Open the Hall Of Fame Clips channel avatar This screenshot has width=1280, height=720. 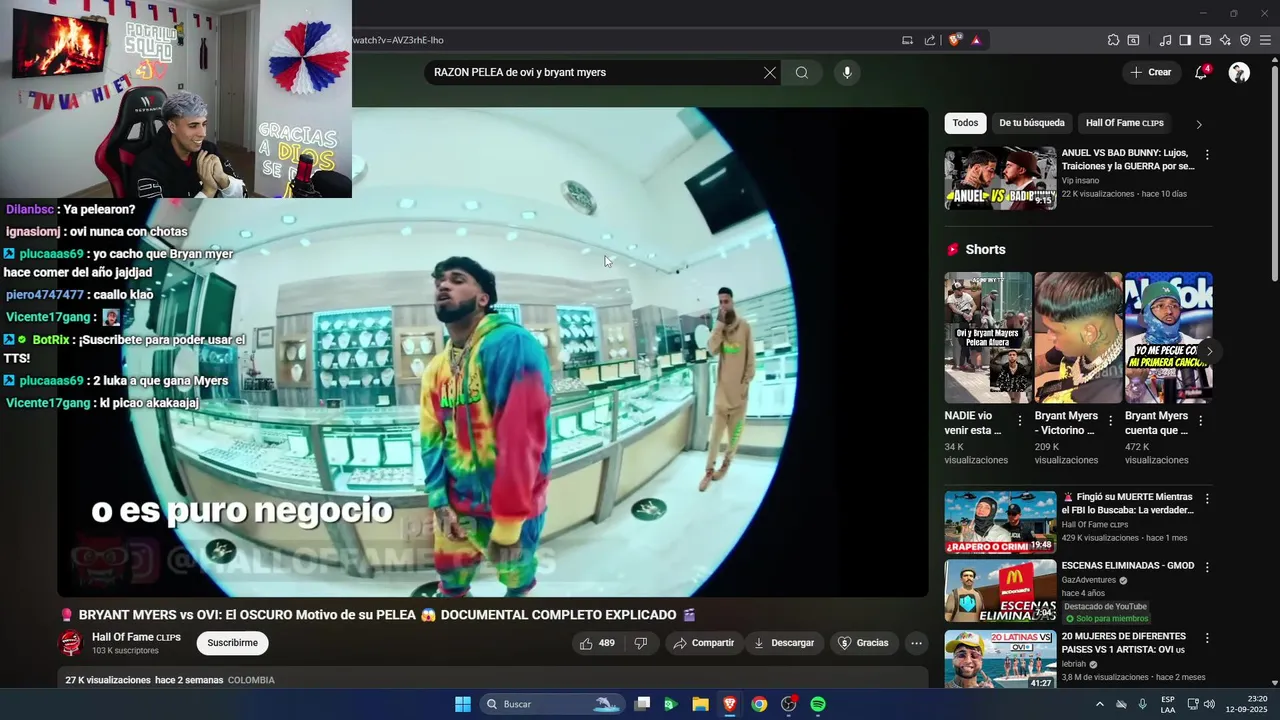71,643
